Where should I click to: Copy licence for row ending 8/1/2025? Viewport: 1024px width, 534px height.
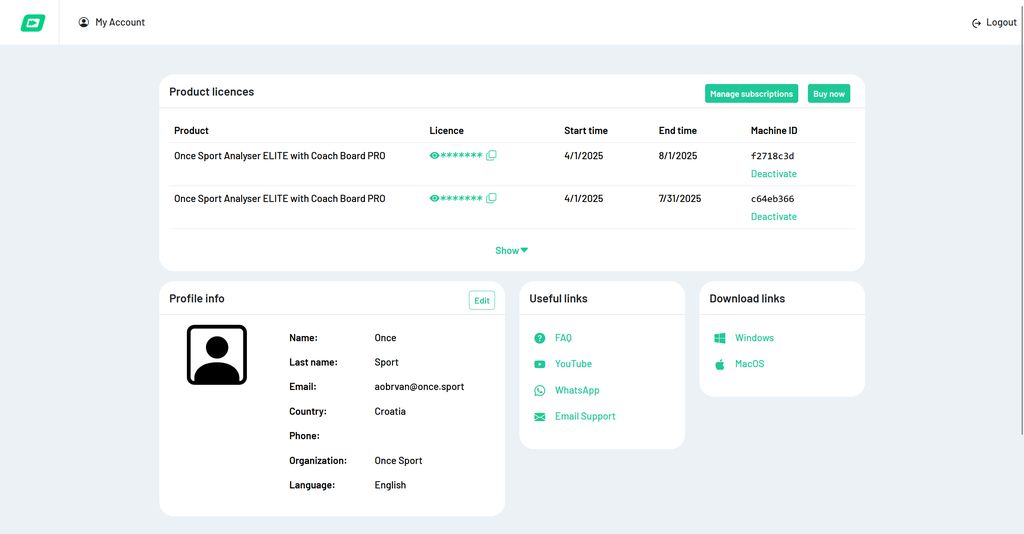[491, 155]
